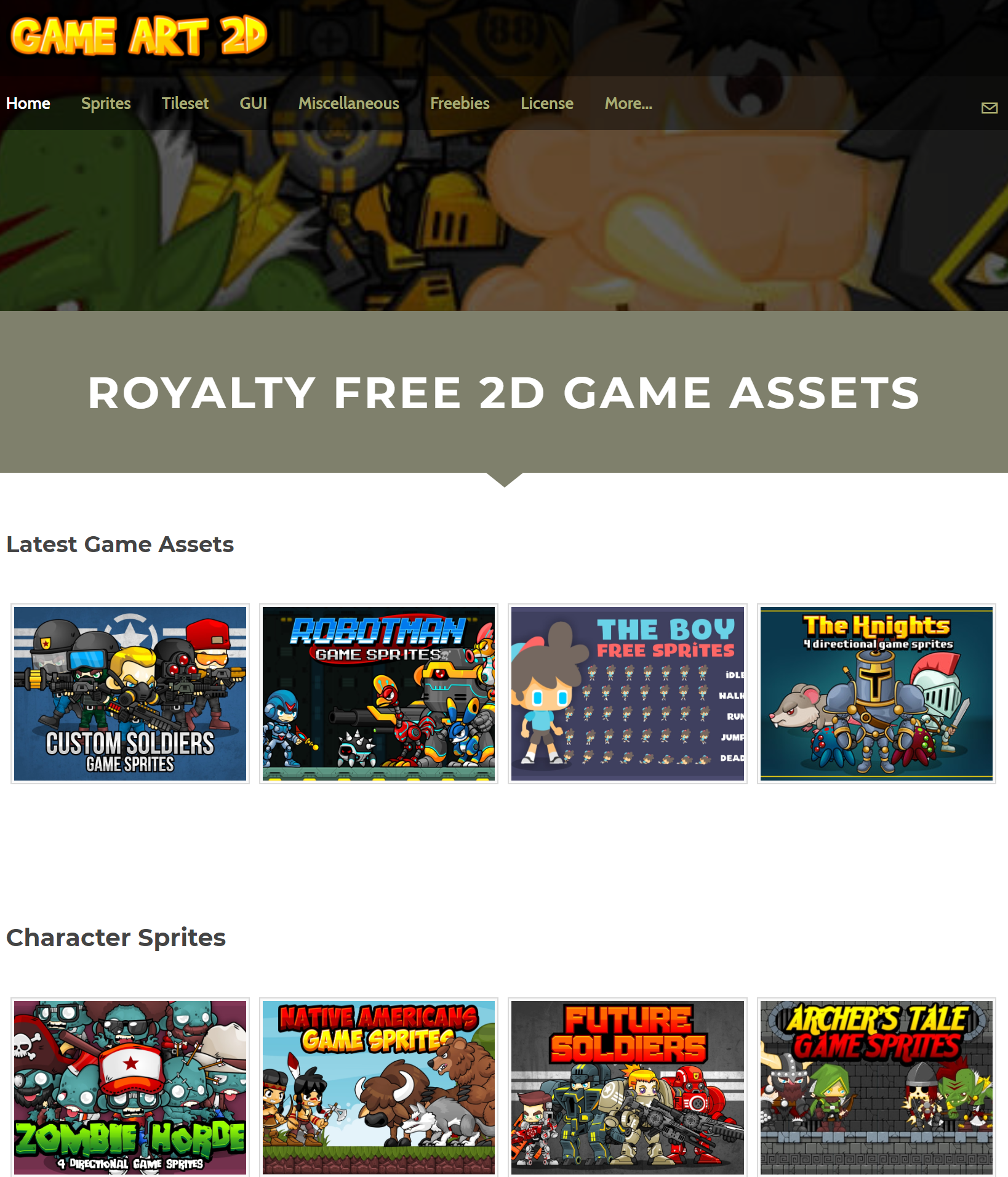Open the Sprites menu item
The height and width of the screenshot is (1177, 1008).
click(x=106, y=103)
